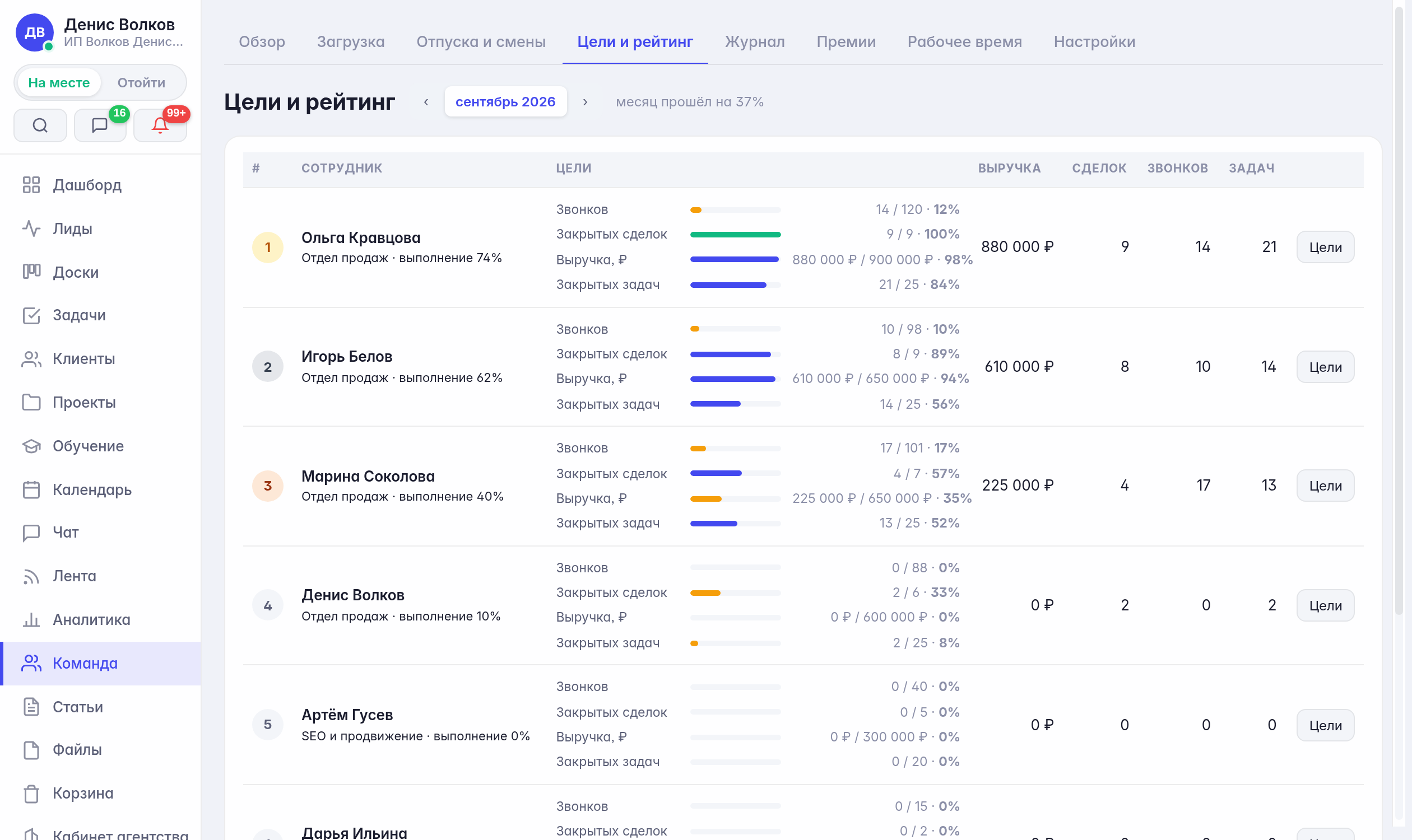The width and height of the screenshot is (1412, 840).
Task: Click the Файлы file icon
Action: click(x=31, y=750)
